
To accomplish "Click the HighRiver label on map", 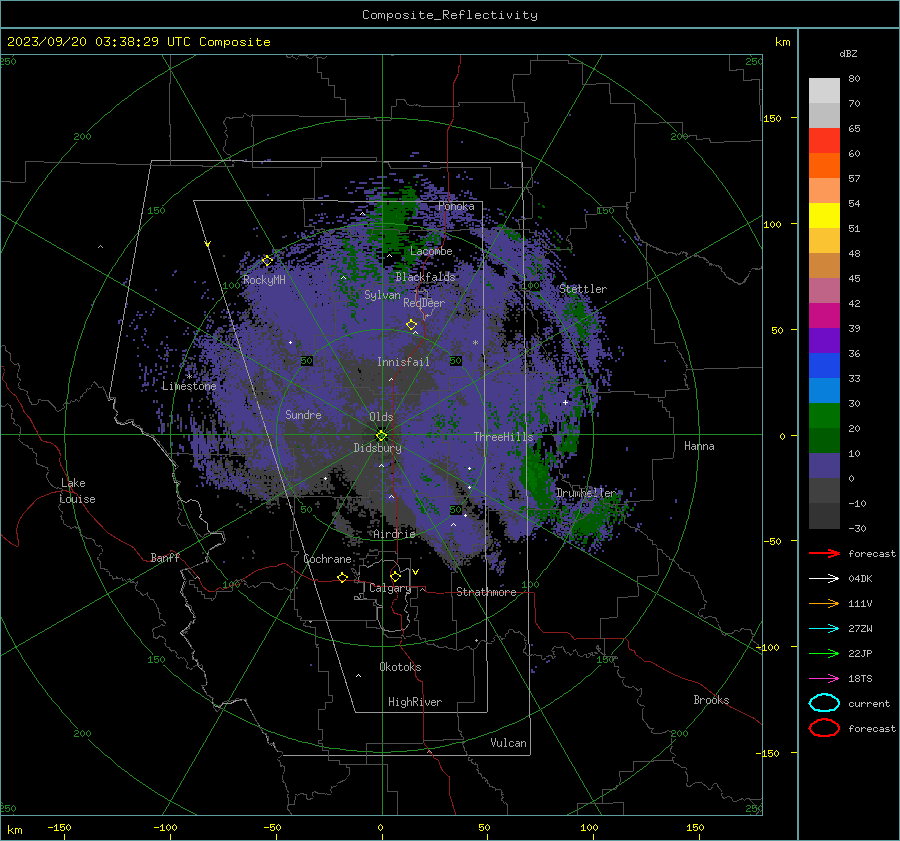I will pyautogui.click(x=415, y=702).
